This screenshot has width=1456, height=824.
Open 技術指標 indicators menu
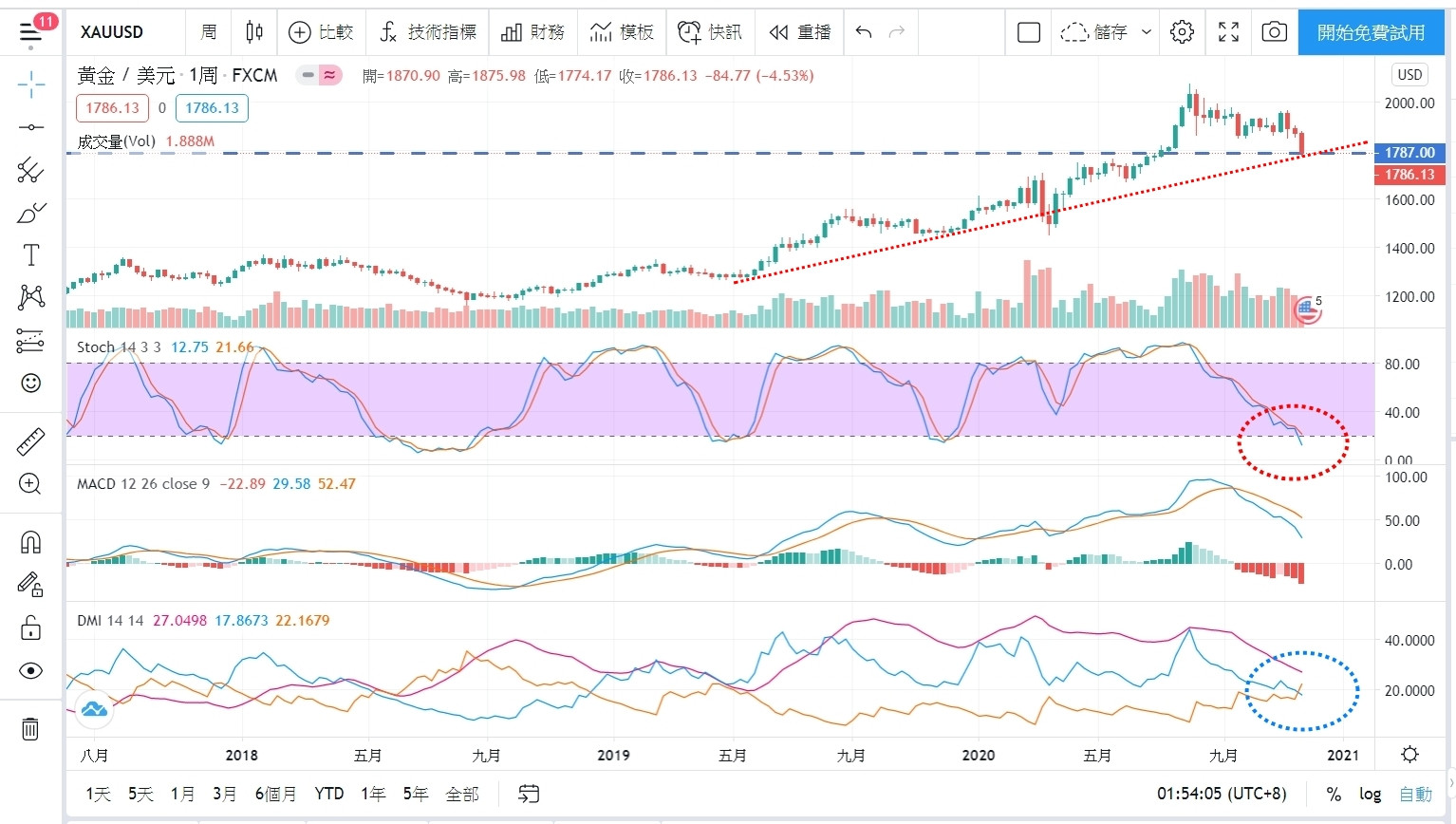[428, 32]
